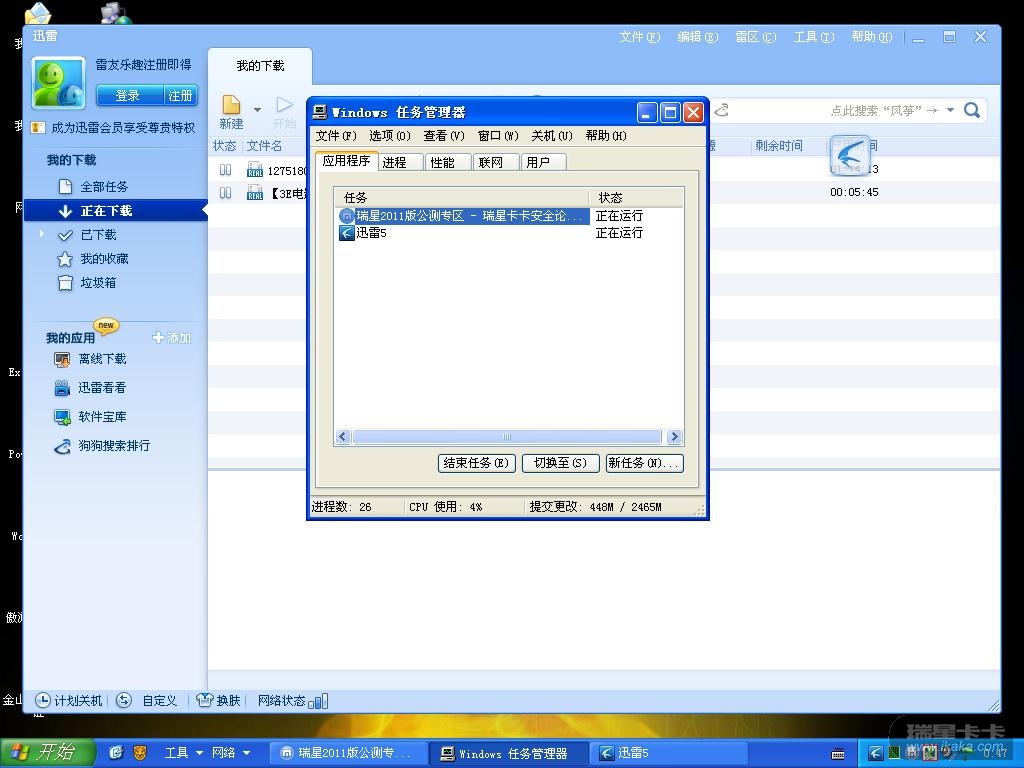
Task: Select 已下载 in the sidebar
Action: point(98,234)
